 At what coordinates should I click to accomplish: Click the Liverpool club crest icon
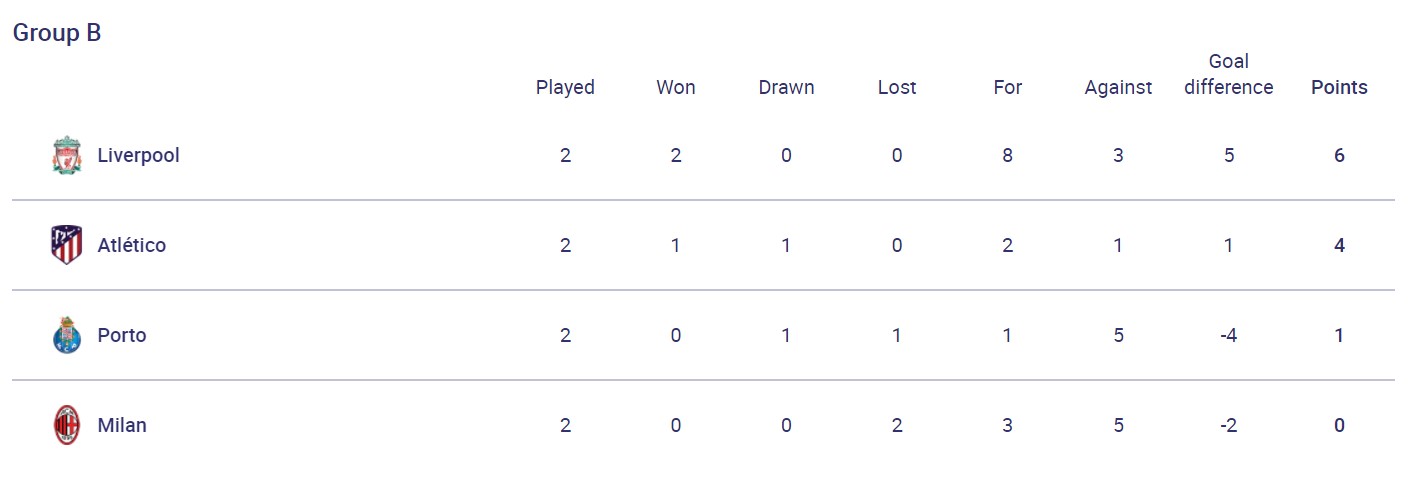tap(66, 156)
